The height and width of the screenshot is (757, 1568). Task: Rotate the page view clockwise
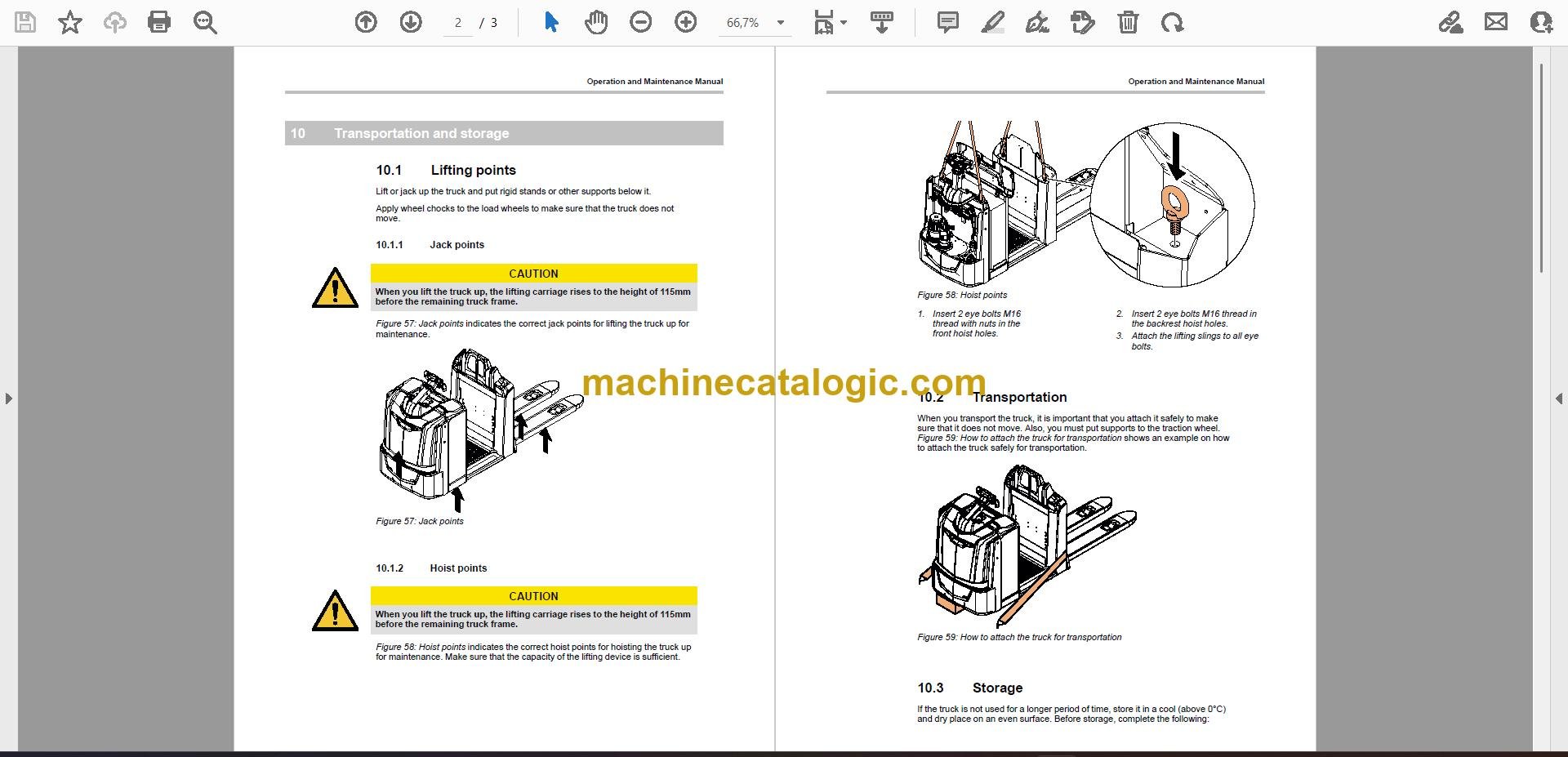1173,22
